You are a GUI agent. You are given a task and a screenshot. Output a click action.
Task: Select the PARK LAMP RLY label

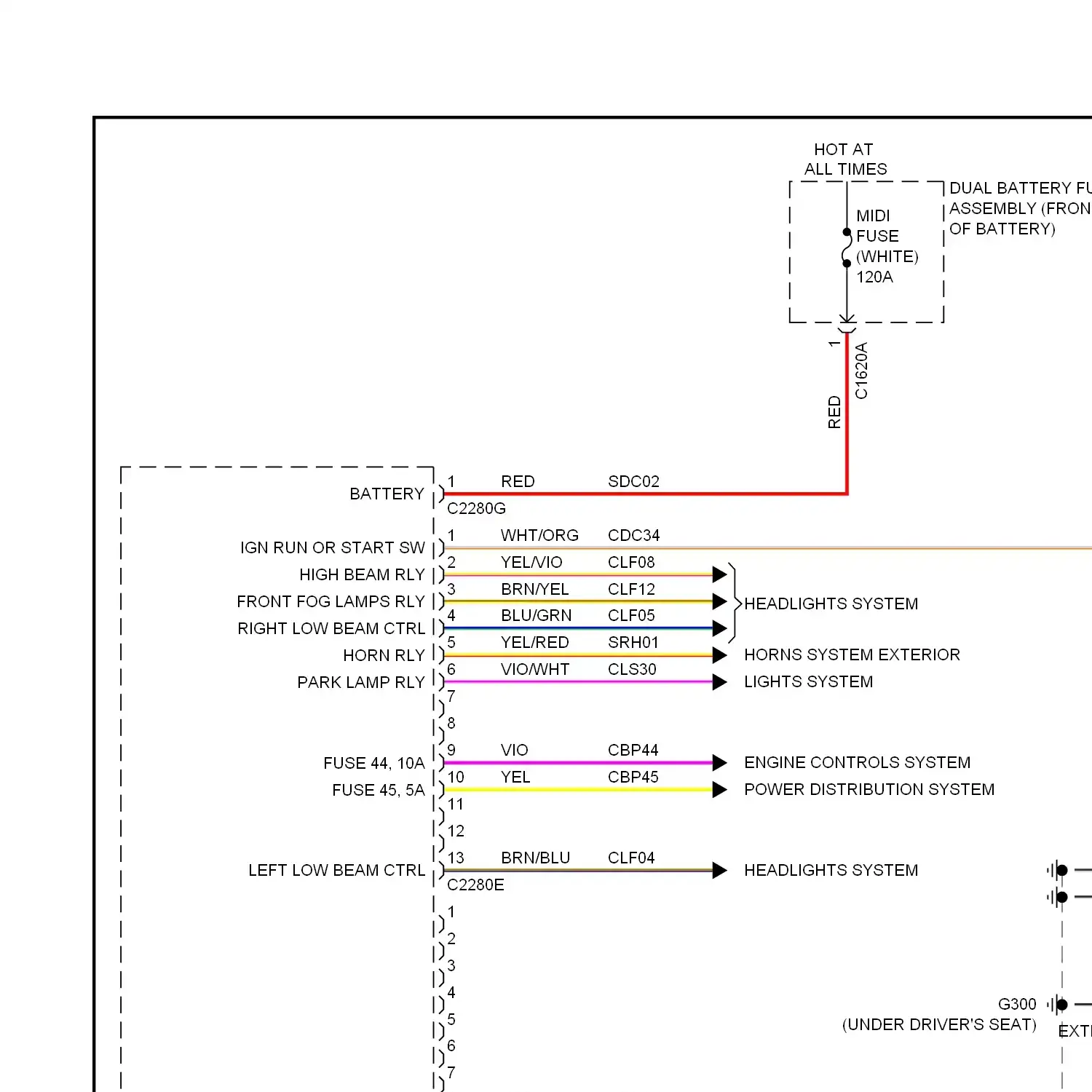coord(361,682)
